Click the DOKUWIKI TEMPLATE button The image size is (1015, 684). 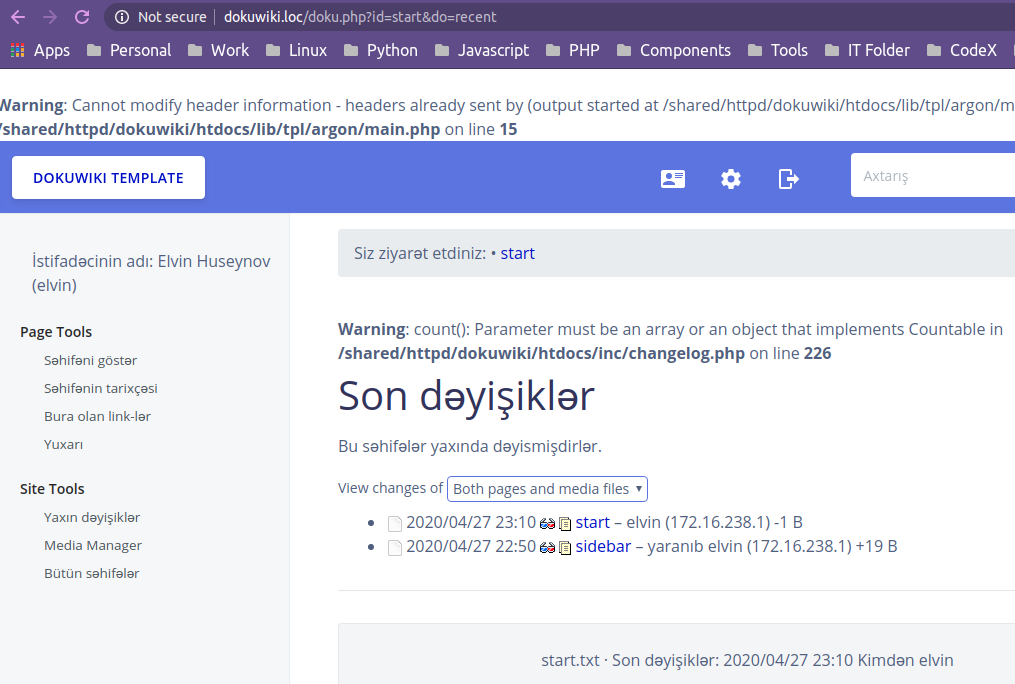pyautogui.click(x=108, y=177)
